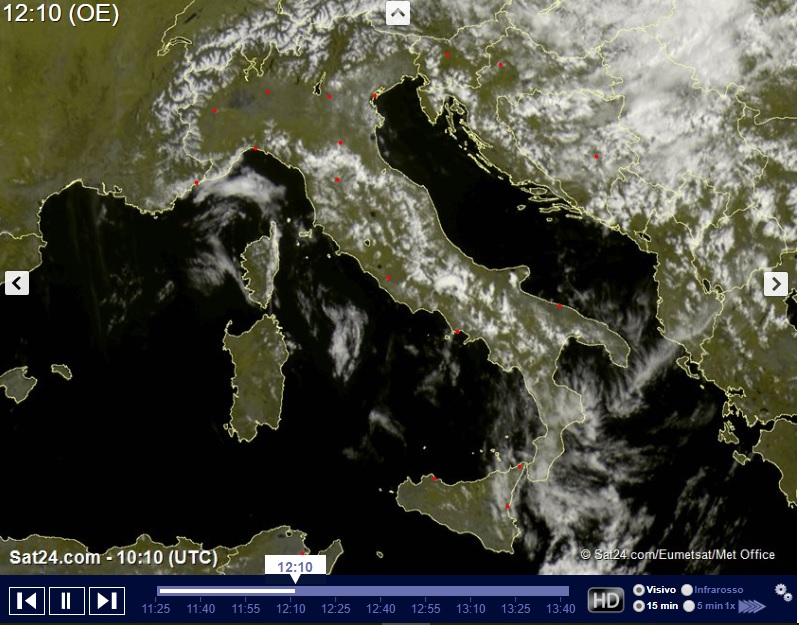Click the 12:10 current time marker

click(x=295, y=568)
